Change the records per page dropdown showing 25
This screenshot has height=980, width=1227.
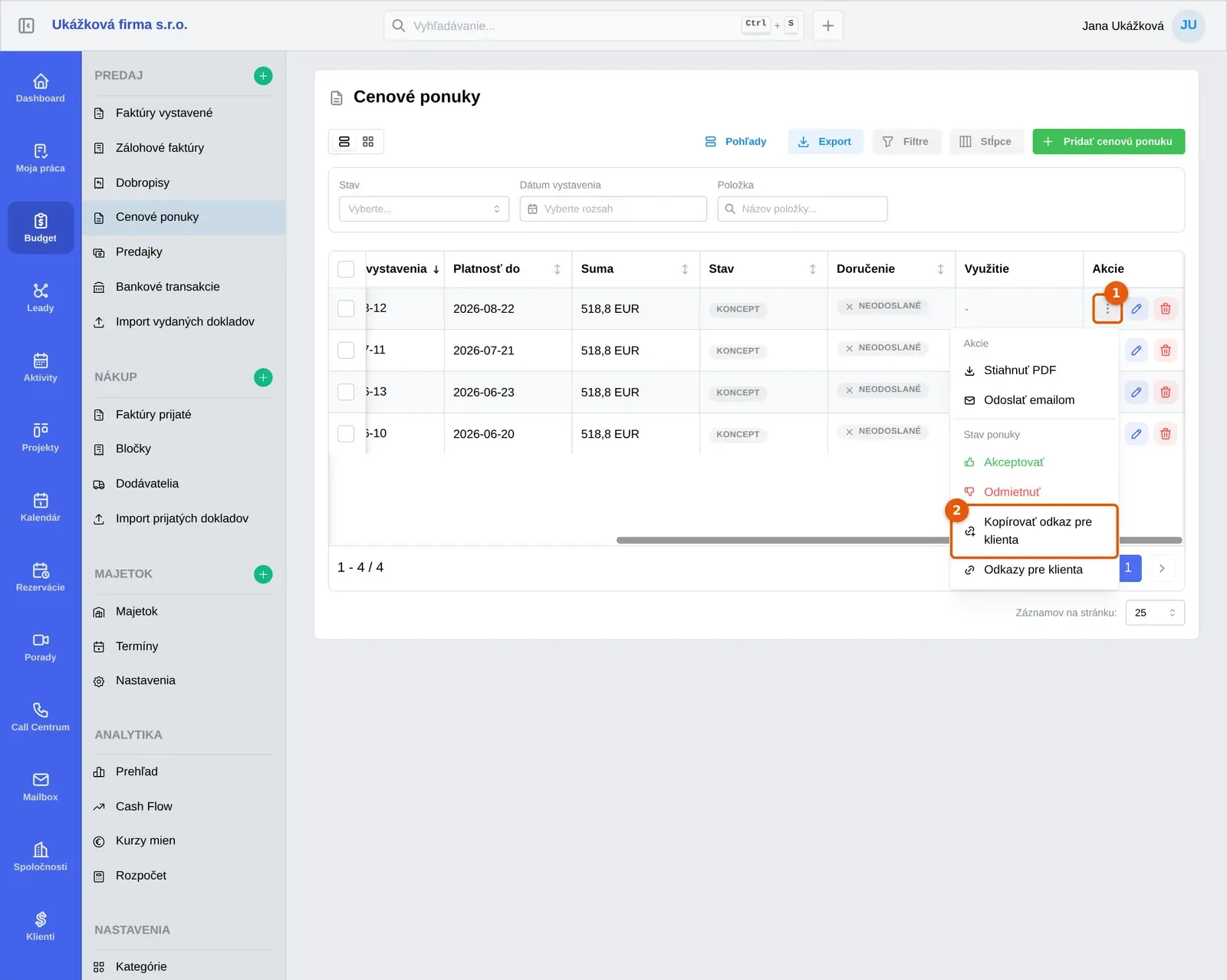tap(1155, 613)
